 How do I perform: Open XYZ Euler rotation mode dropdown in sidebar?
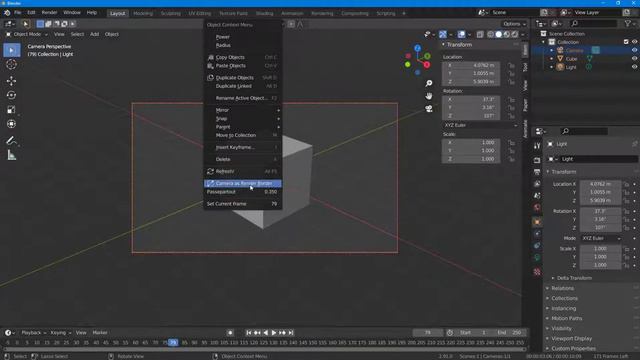pyautogui.click(x=480, y=125)
